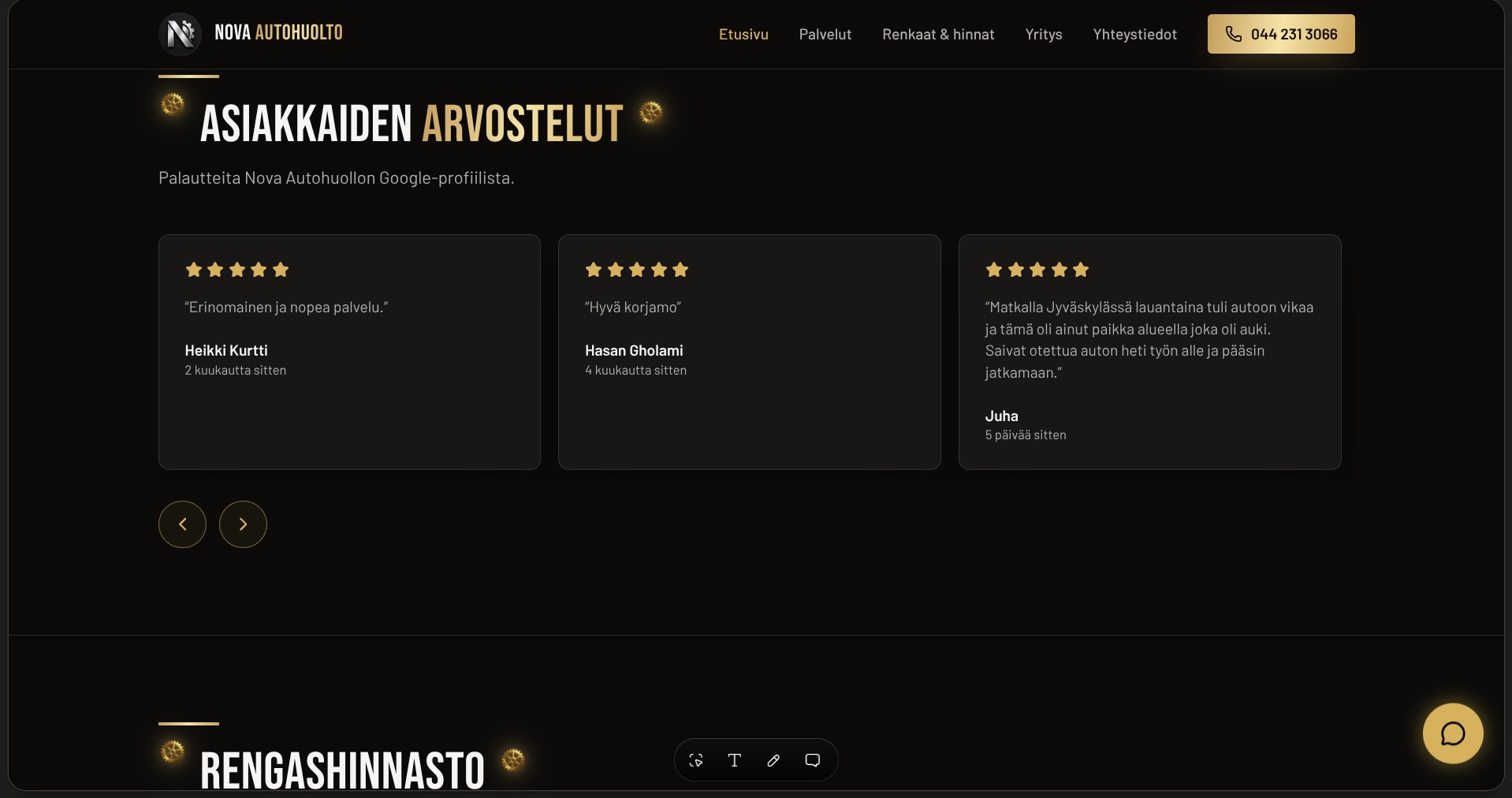Image resolution: width=1512 pixels, height=798 pixels.
Task: Click the Nova Autohuolto logo icon
Action: pos(181,34)
